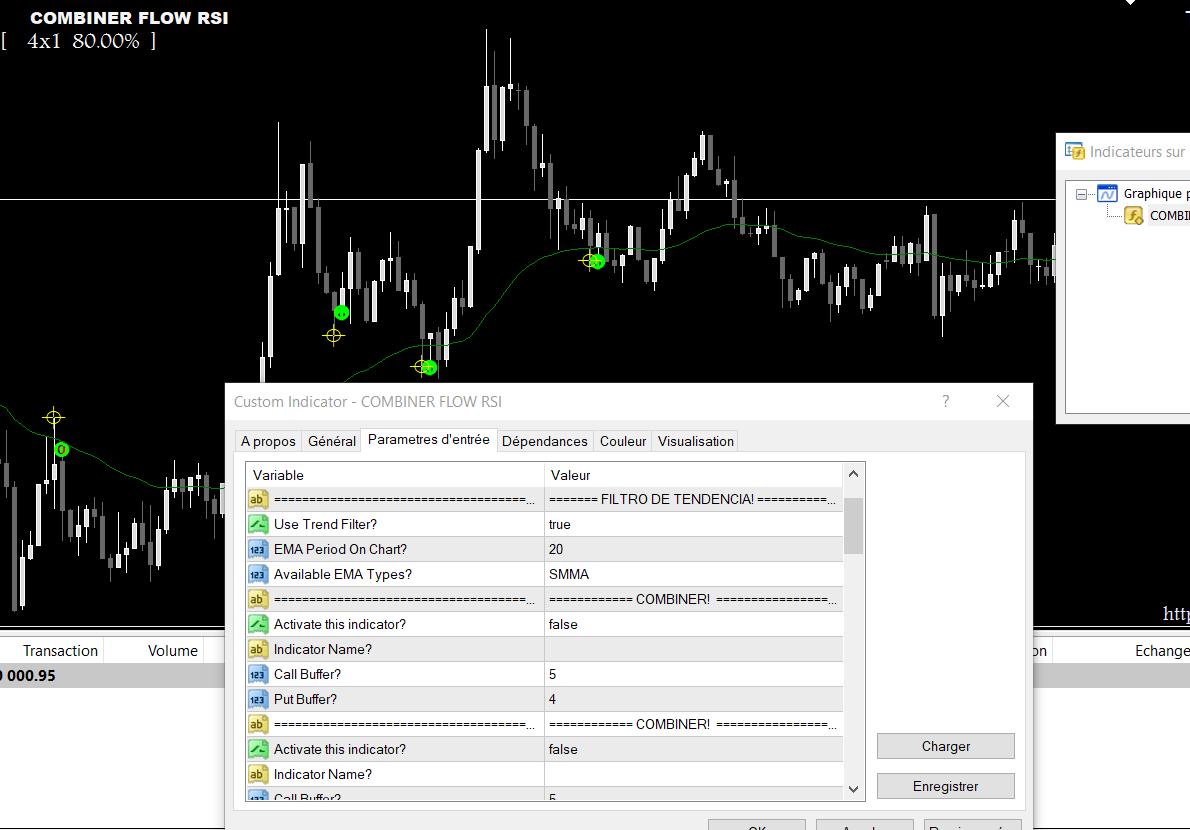1190x830 pixels.
Task: Click the Graphique chart icon in Indicateurs window
Action: pos(1107,193)
